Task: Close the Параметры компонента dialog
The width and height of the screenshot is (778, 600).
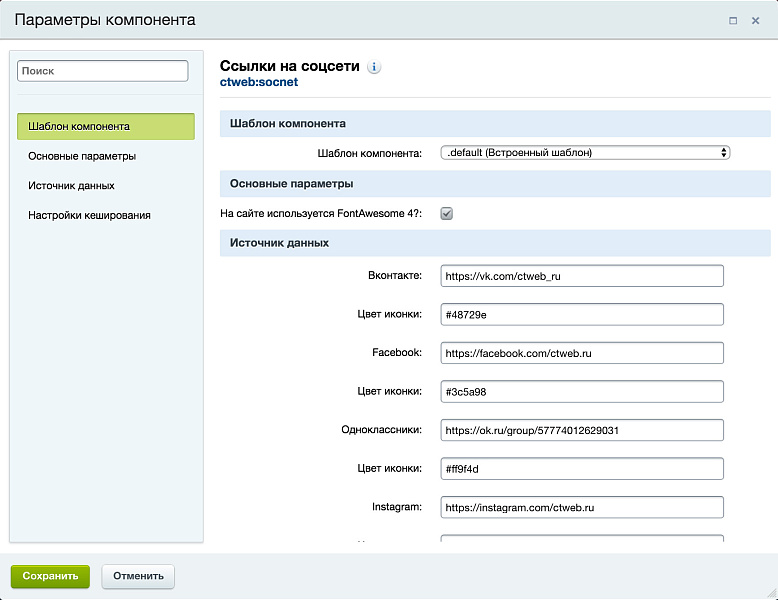Action: pos(755,20)
